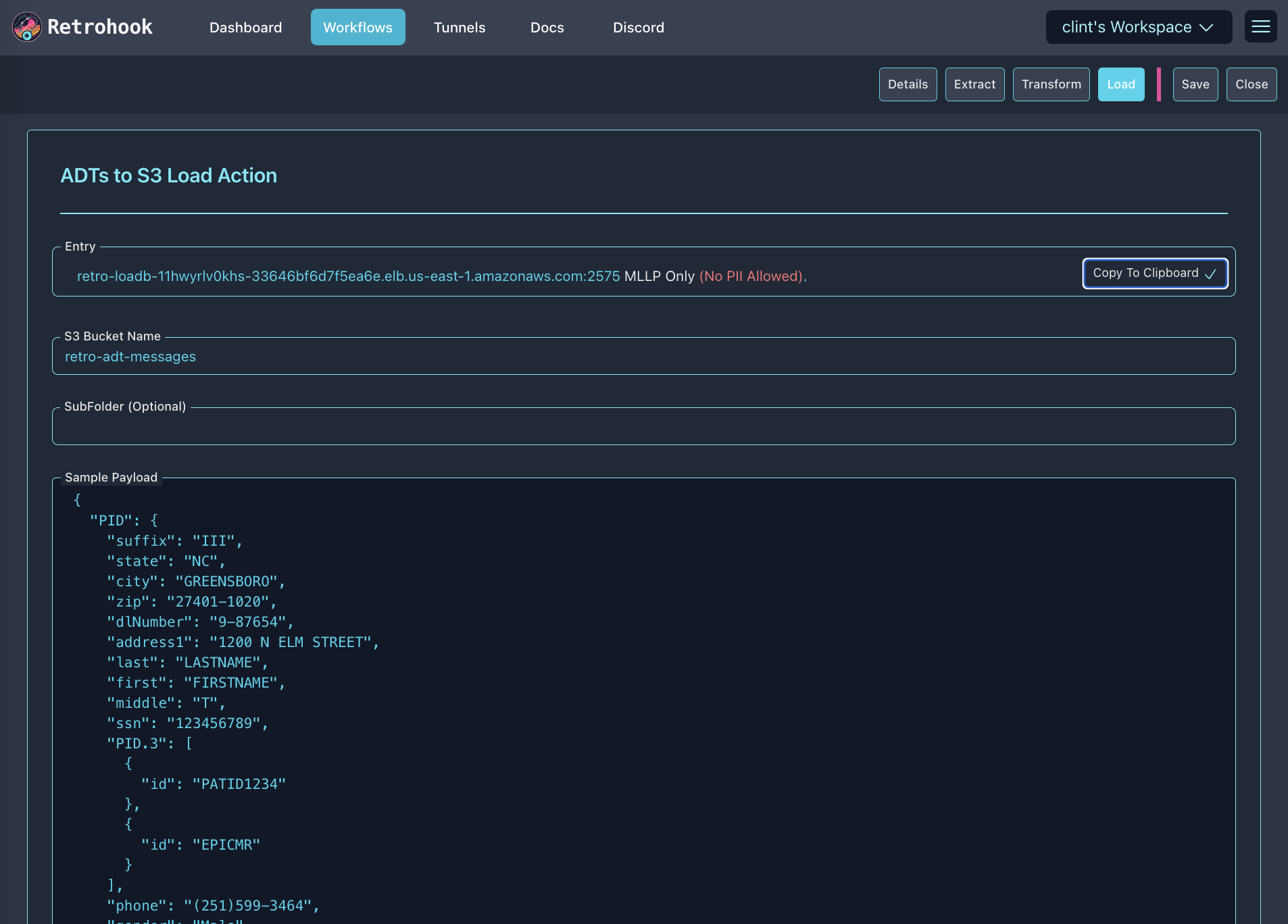Screen dimensions: 1288x924
Task: Focus the SubFolder (Optional) field
Action: click(643, 426)
